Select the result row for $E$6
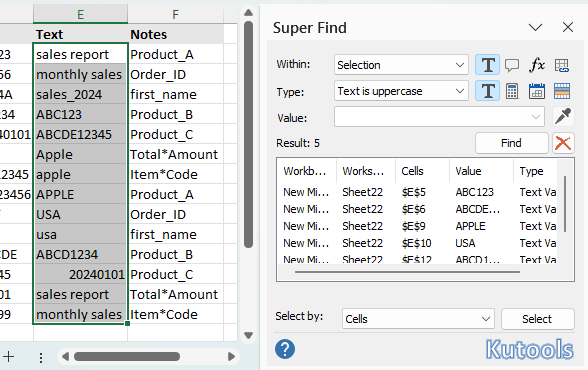The image size is (588, 370). (x=418, y=209)
